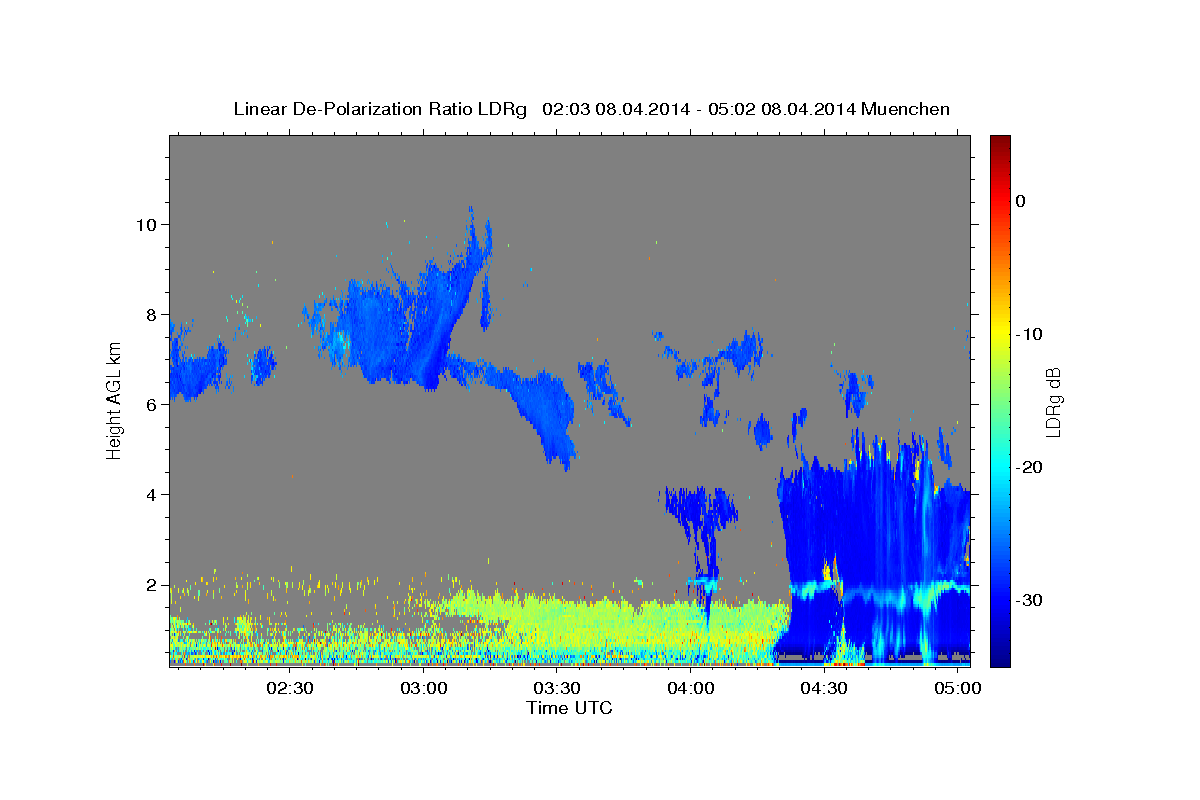The height and width of the screenshot is (800, 1200).
Task: Click the height label '2'
Action: (x=152, y=584)
